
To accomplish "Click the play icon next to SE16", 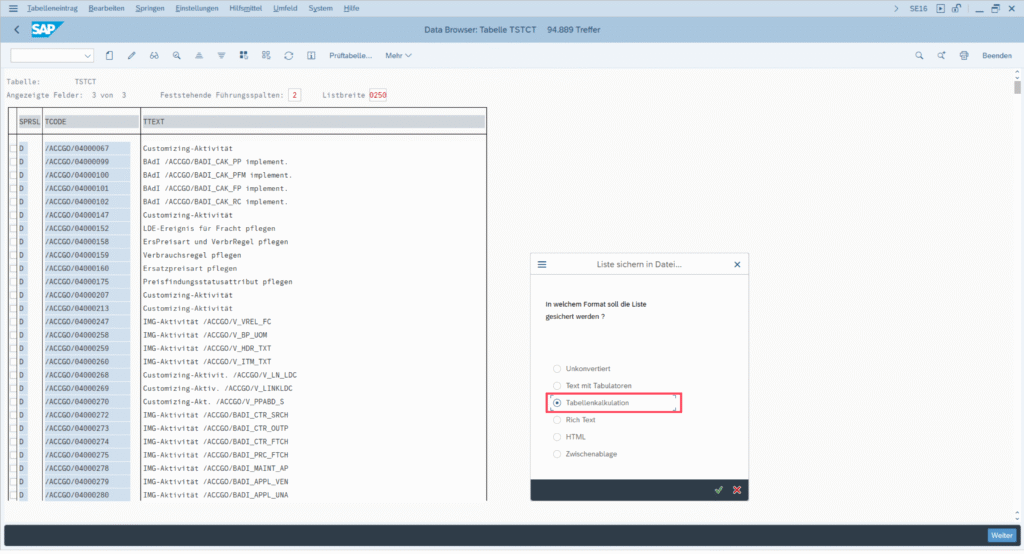I will pos(940,8).
